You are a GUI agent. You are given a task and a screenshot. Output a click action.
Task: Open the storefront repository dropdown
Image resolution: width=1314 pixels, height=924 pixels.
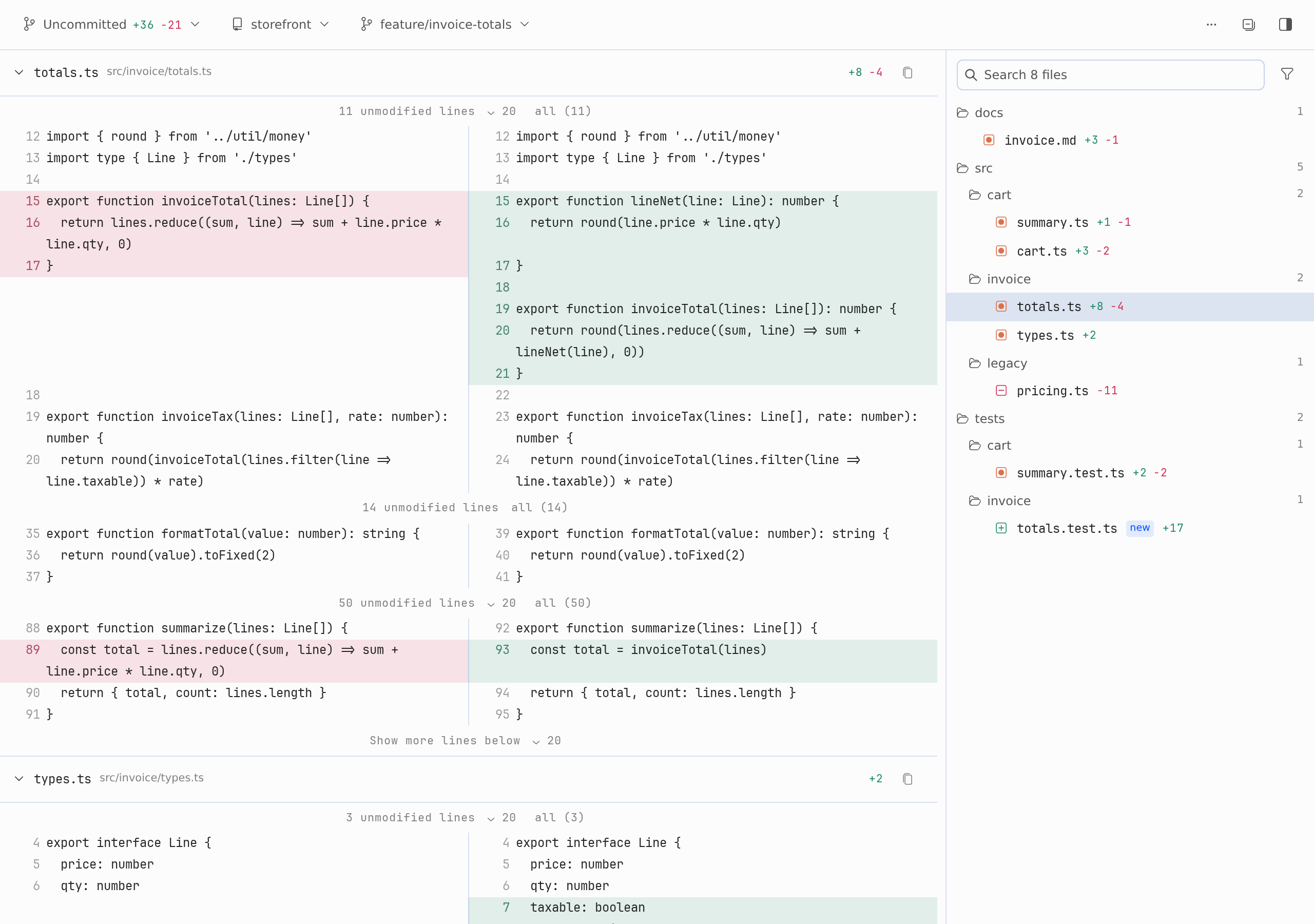click(x=280, y=25)
